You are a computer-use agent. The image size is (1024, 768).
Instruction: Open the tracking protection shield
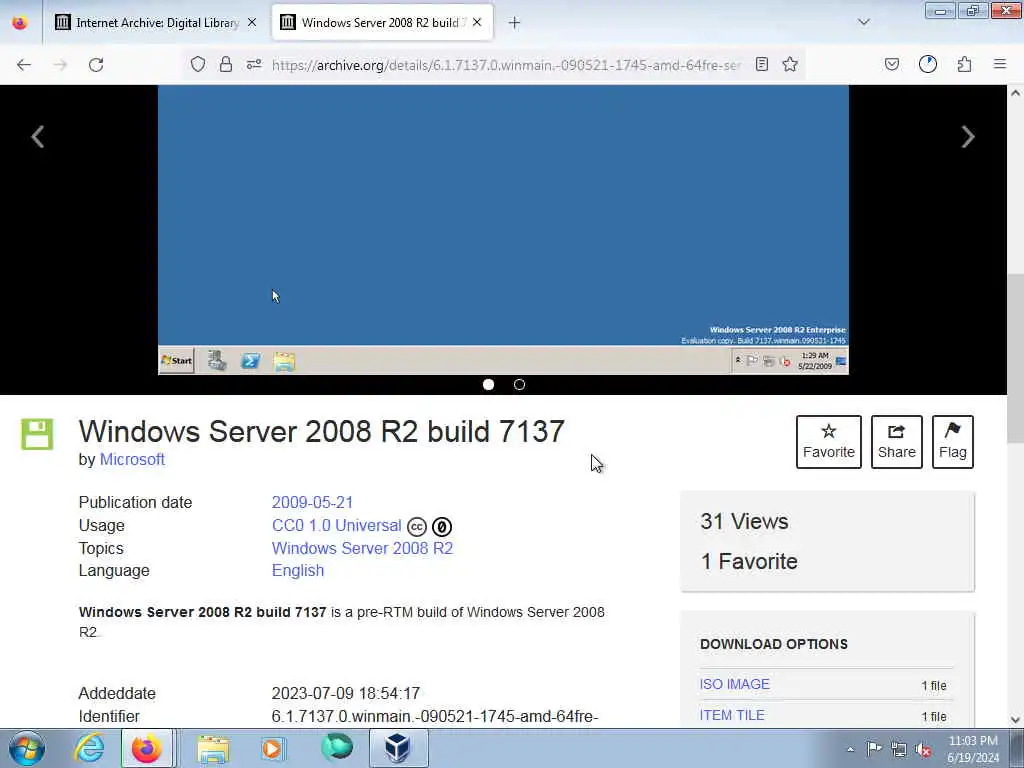click(198, 64)
